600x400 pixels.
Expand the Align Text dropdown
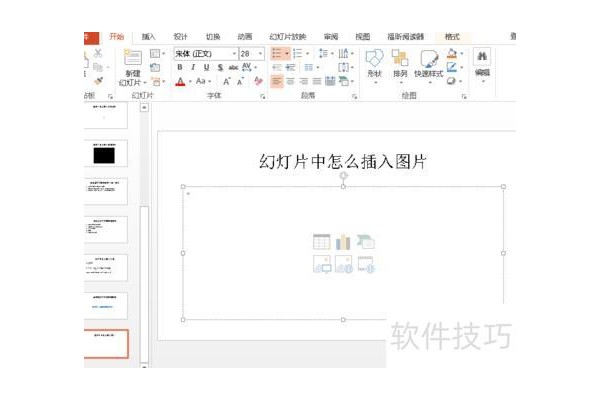tap(352, 67)
